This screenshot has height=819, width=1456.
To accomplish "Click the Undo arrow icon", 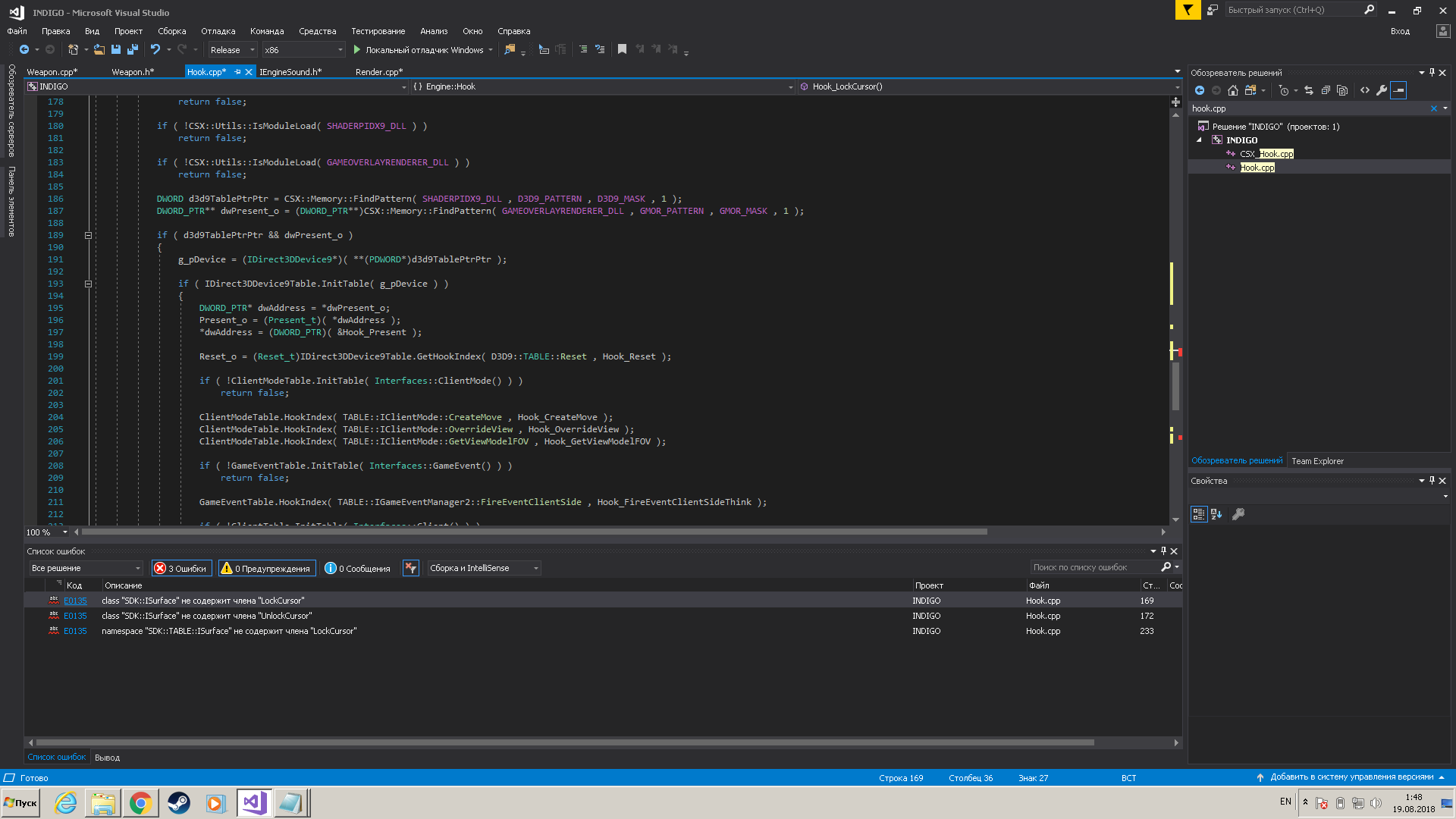I will (x=155, y=49).
